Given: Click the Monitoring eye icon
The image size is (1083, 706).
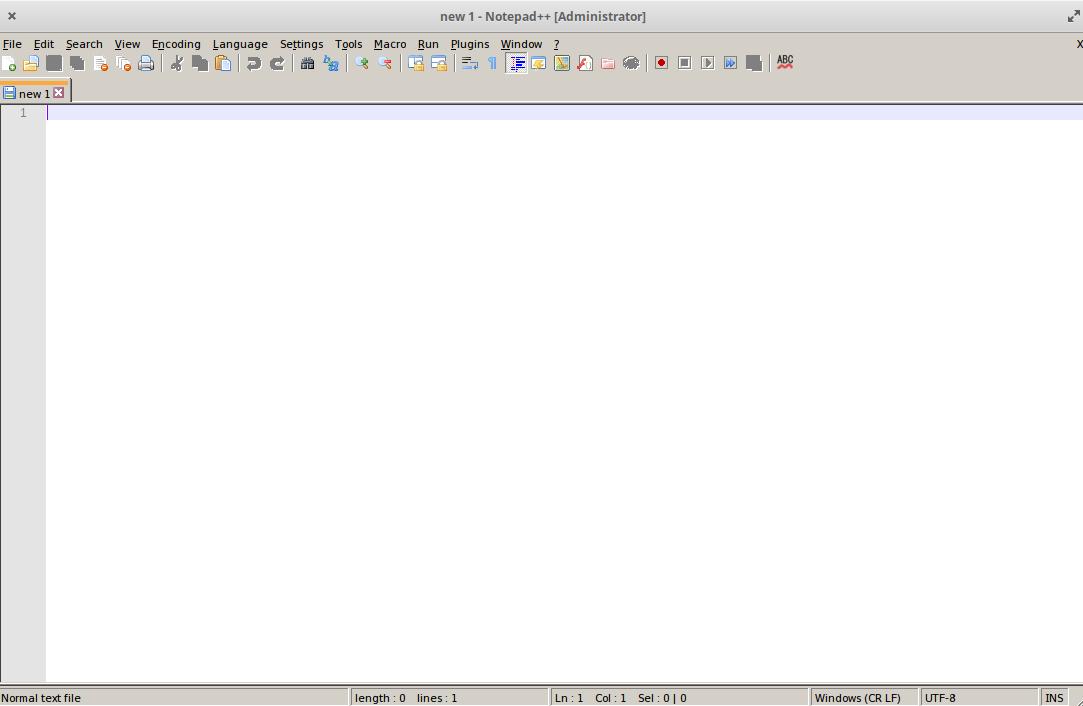Looking at the screenshot, I should pos(631,64).
